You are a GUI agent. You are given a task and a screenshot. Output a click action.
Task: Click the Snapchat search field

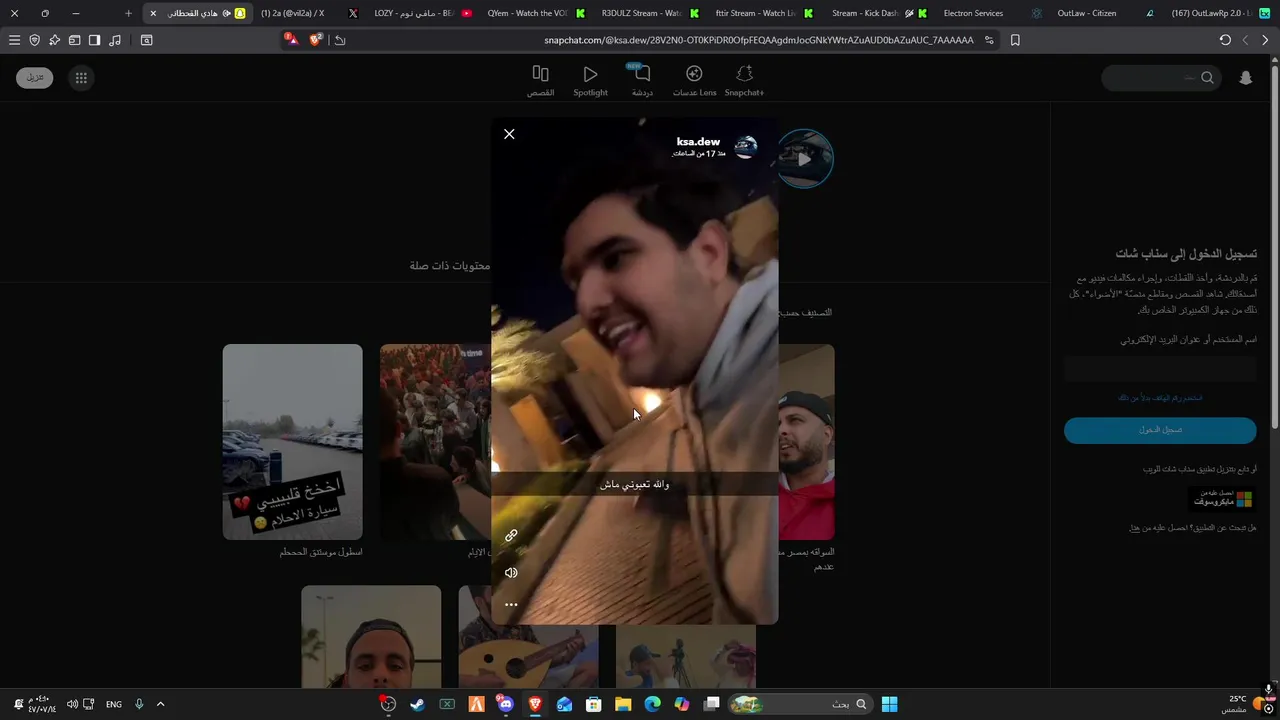pos(1160,78)
